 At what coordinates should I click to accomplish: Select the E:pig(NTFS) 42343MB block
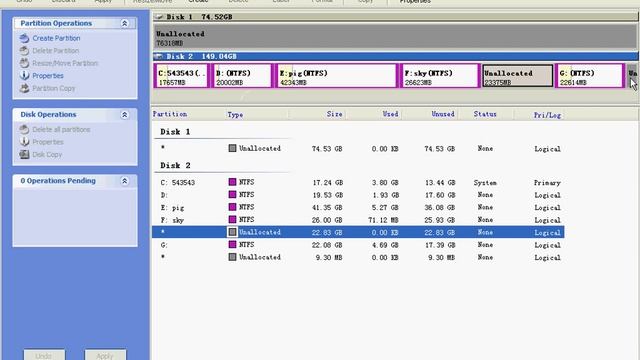pyautogui.click(x=336, y=76)
